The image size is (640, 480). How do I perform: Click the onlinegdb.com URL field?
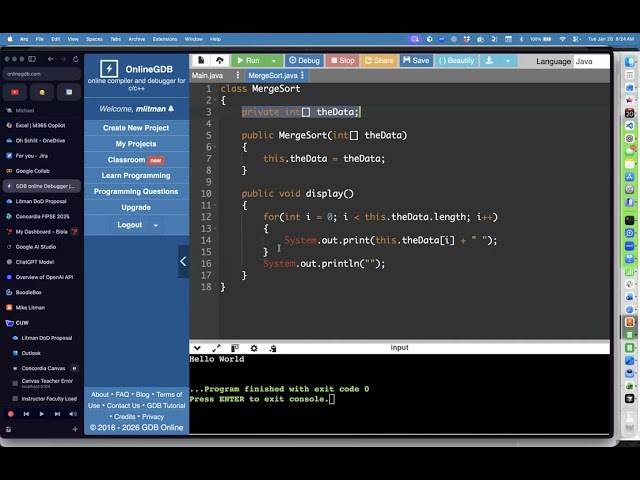[x=42, y=74]
